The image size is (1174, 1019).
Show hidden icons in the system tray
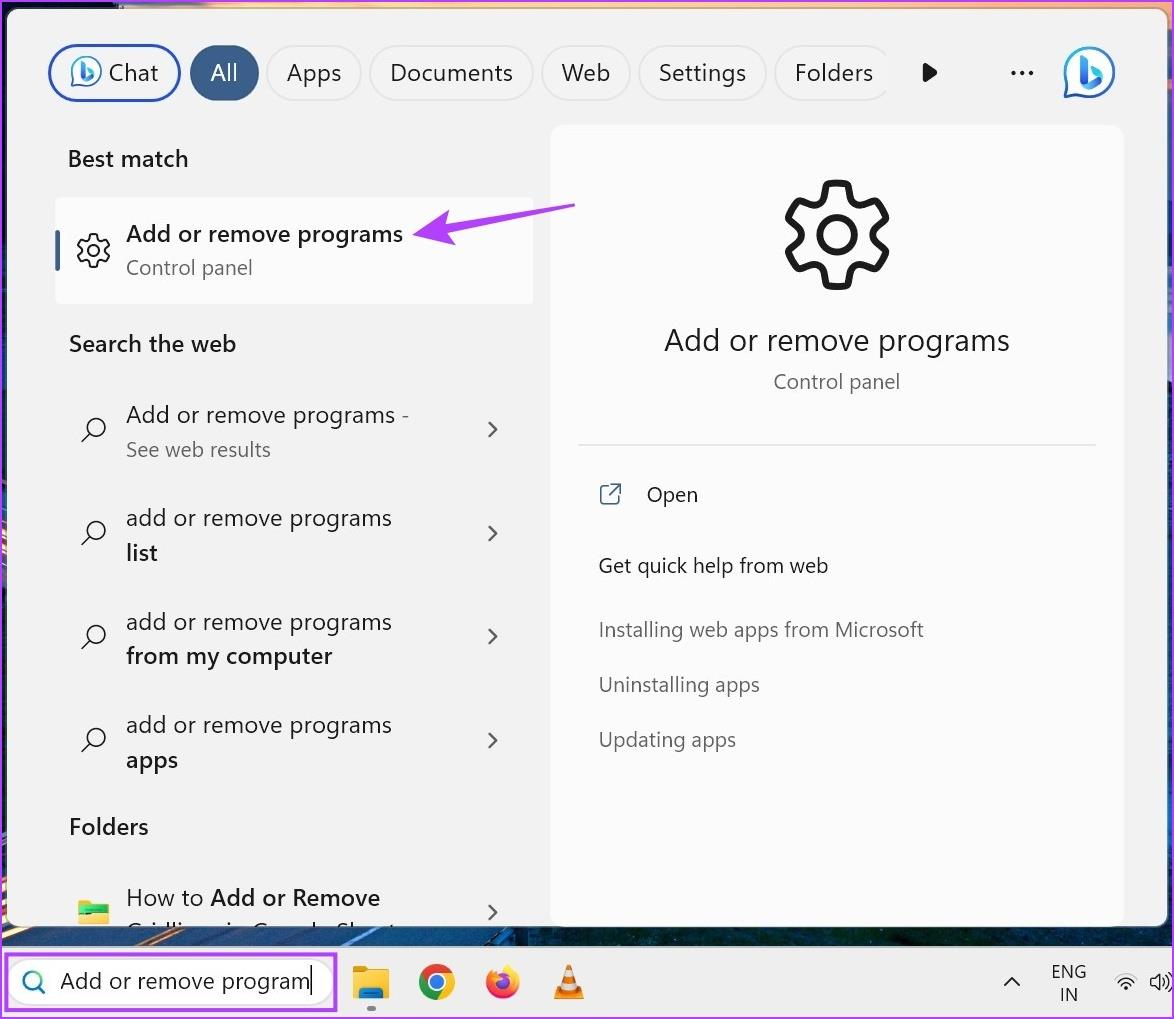click(1011, 982)
